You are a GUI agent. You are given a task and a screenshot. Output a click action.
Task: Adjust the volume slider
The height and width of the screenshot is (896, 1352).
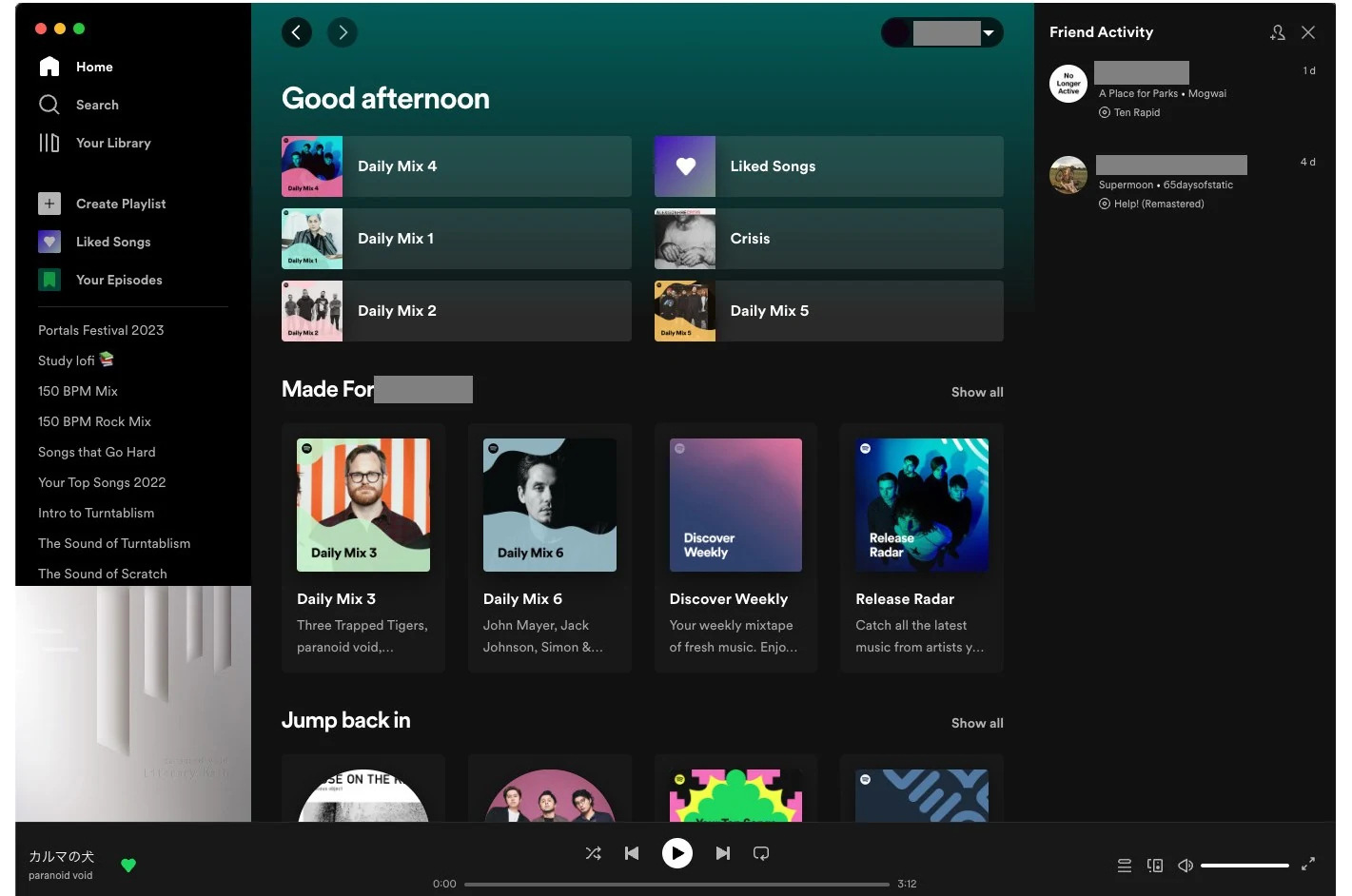1244,866
